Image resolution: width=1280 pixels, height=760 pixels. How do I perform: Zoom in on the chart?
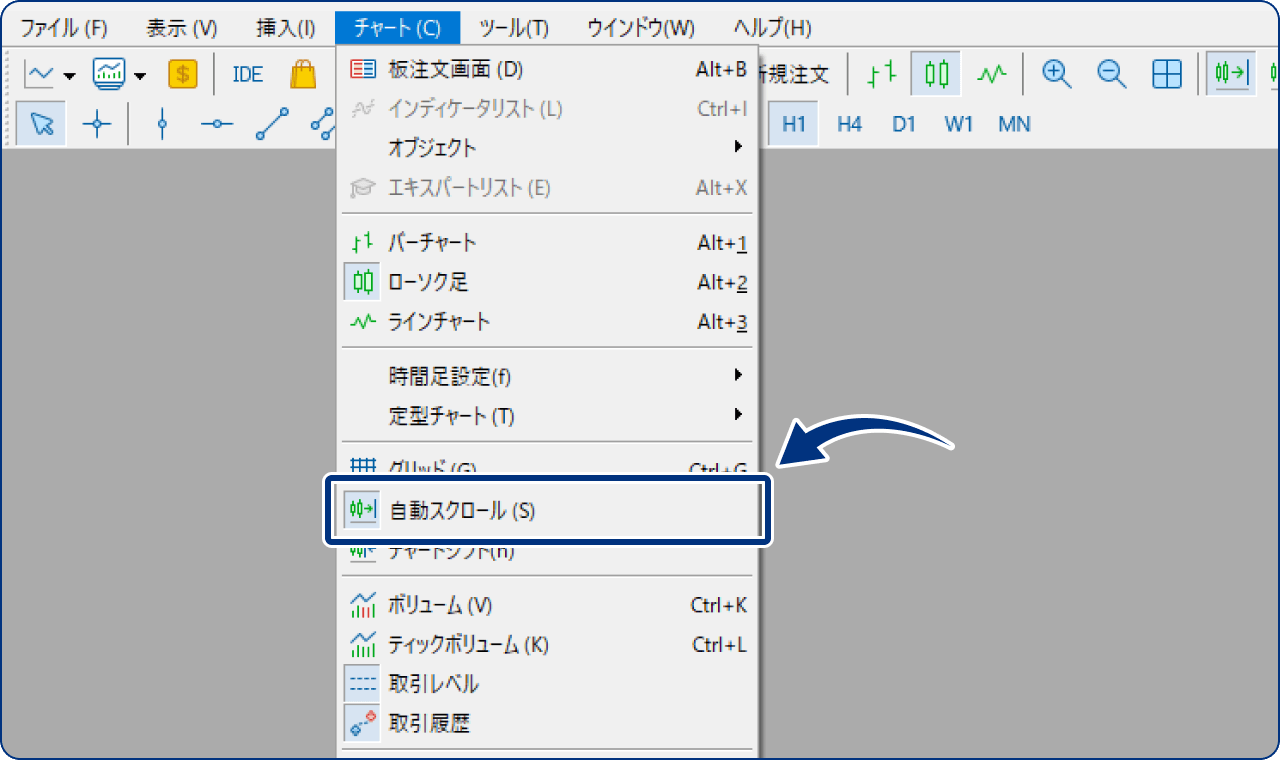1055,73
